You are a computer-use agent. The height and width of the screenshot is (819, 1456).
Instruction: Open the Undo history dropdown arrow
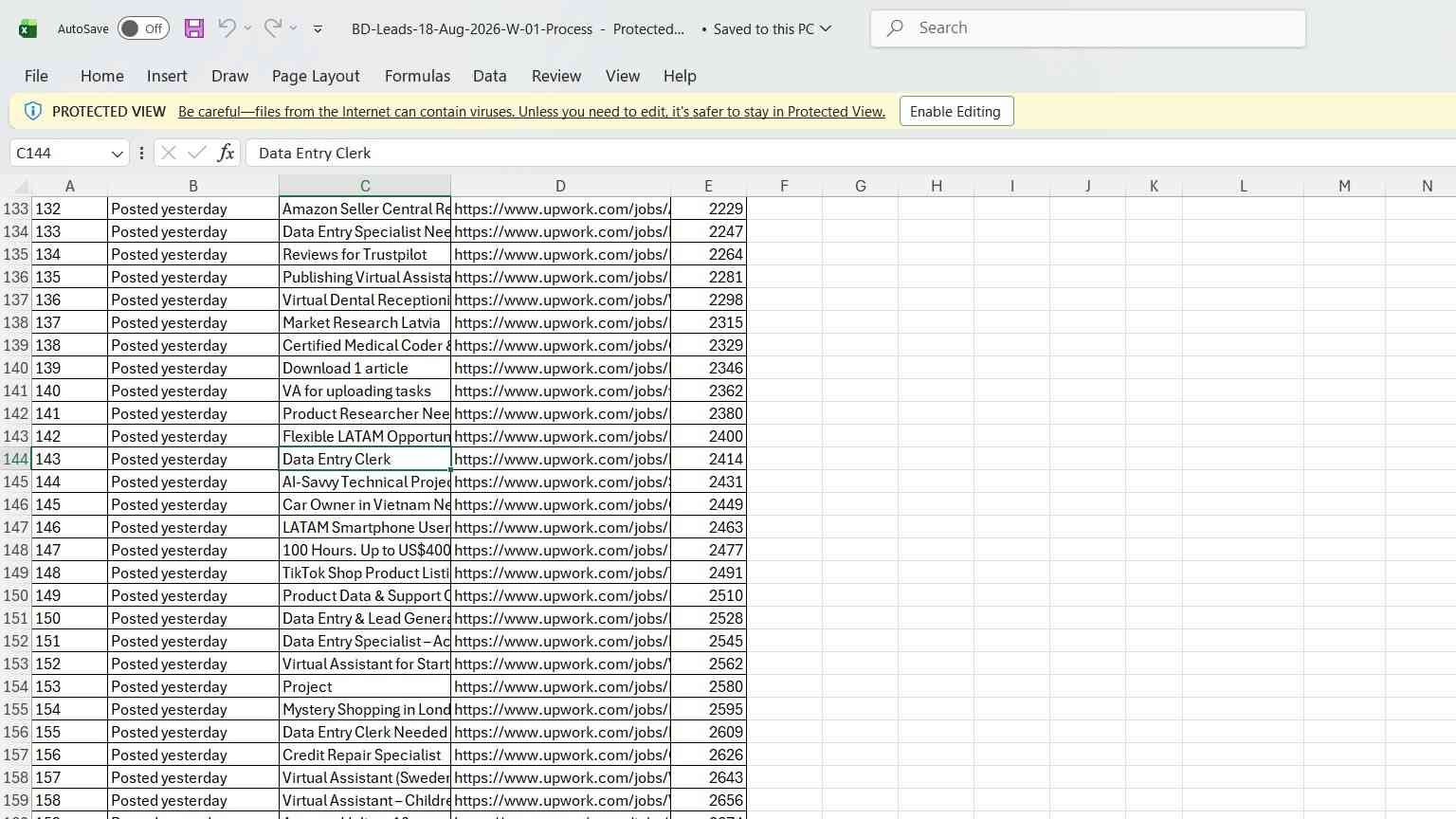click(247, 28)
